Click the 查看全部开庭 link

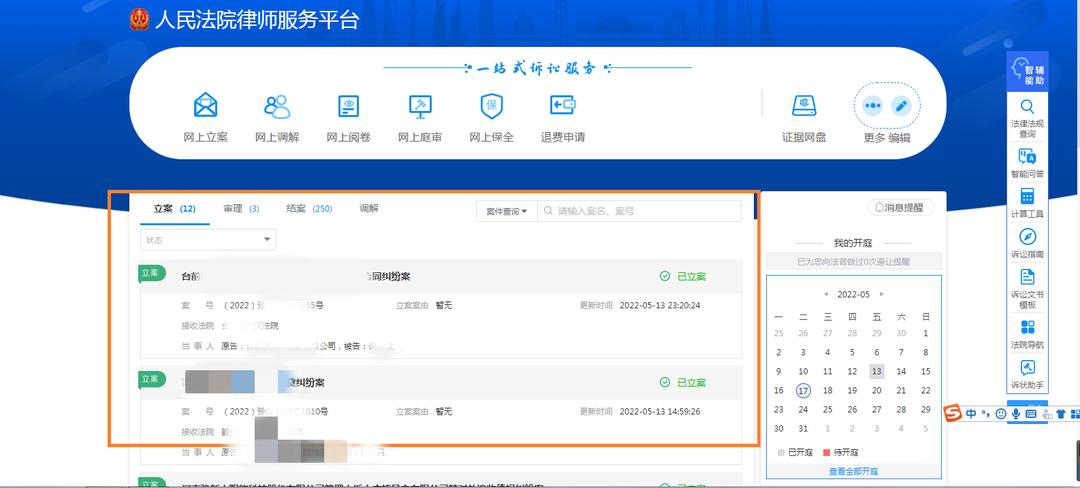[x=853, y=471]
